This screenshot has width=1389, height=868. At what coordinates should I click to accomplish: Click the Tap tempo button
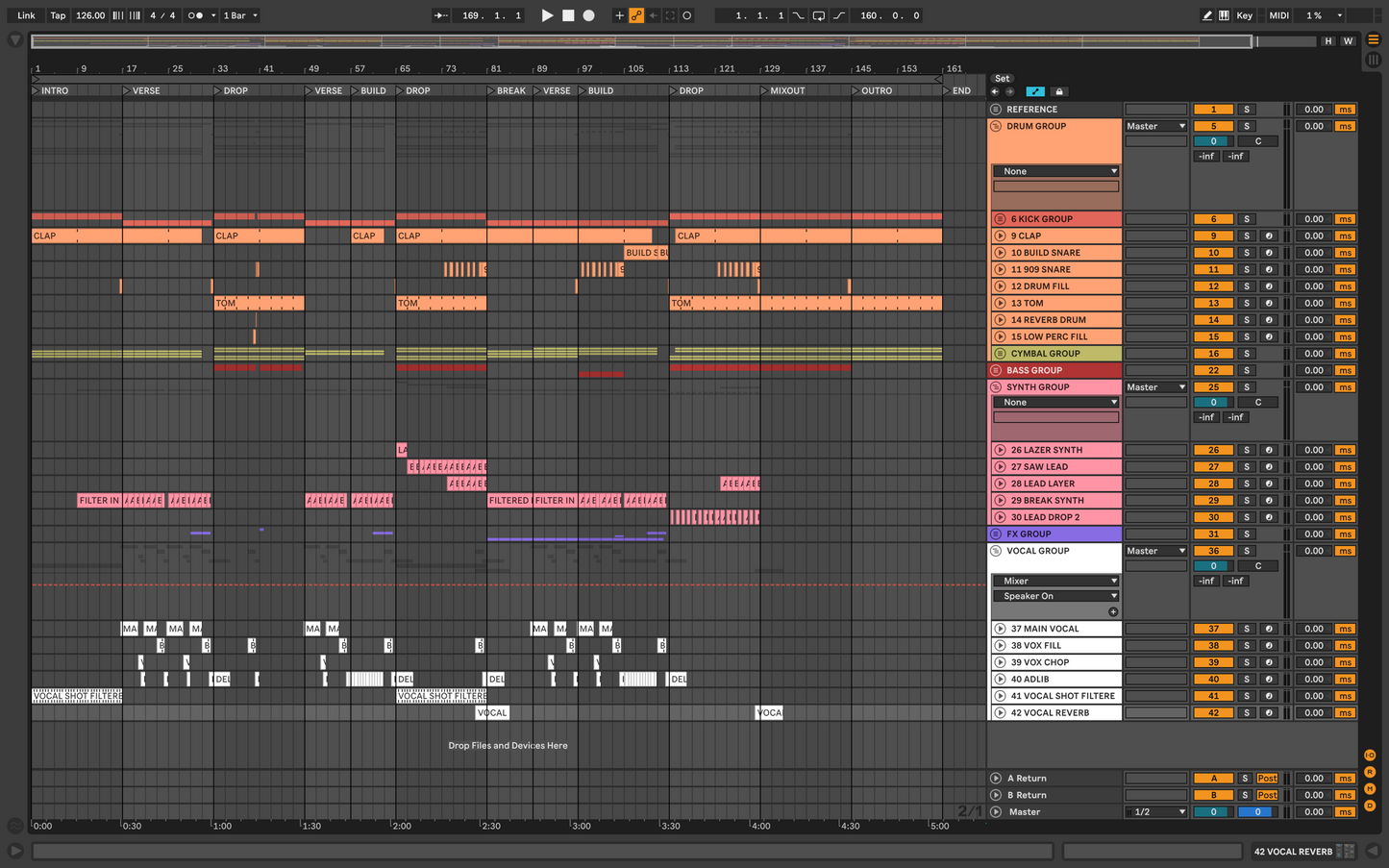58,15
